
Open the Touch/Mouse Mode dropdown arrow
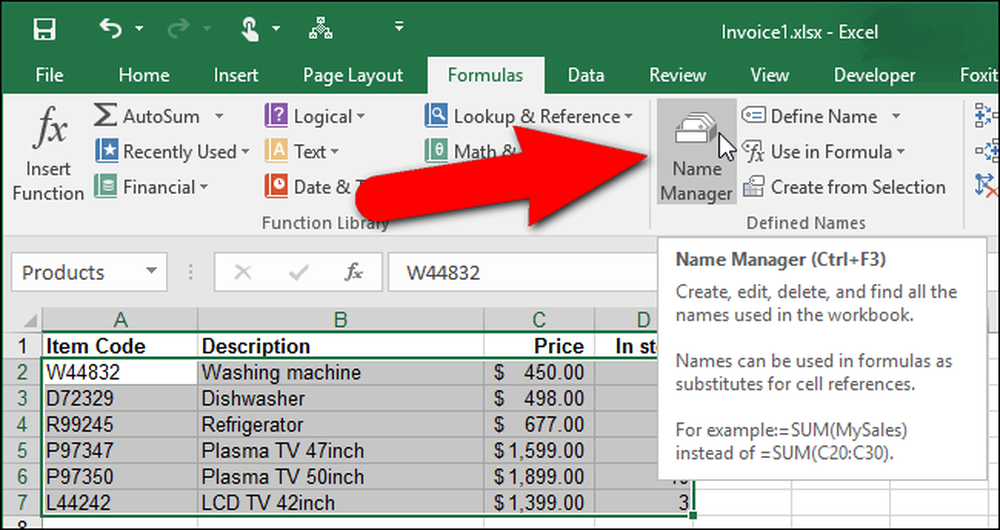tap(276, 29)
